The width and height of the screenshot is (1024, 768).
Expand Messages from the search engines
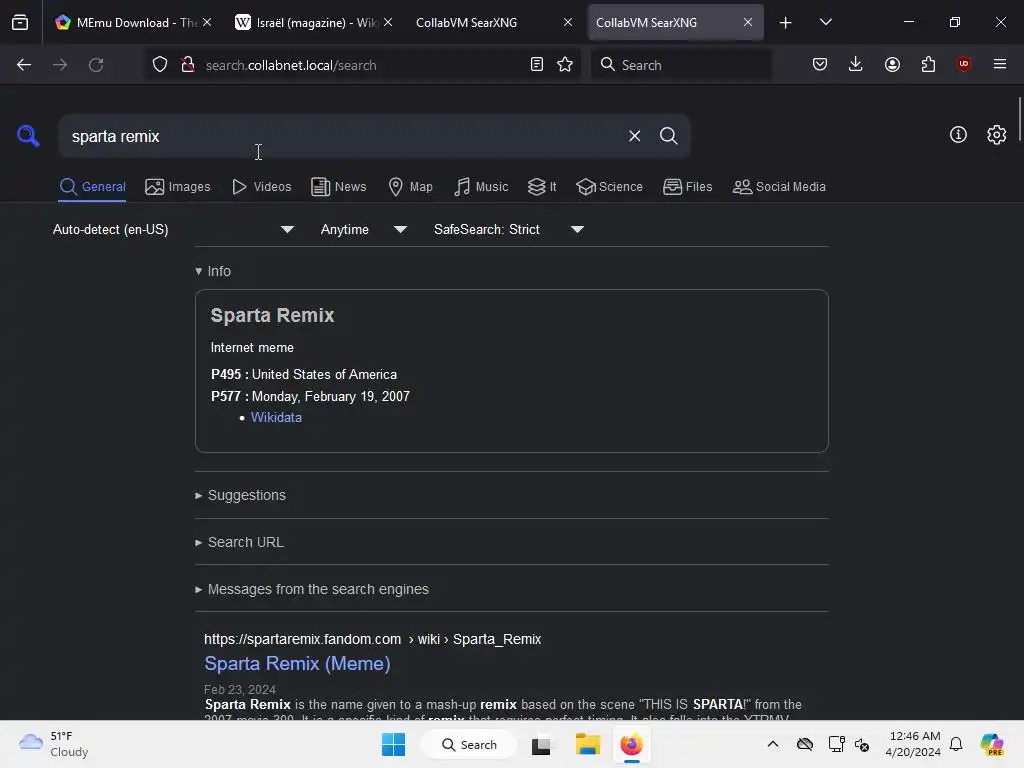[312, 589]
